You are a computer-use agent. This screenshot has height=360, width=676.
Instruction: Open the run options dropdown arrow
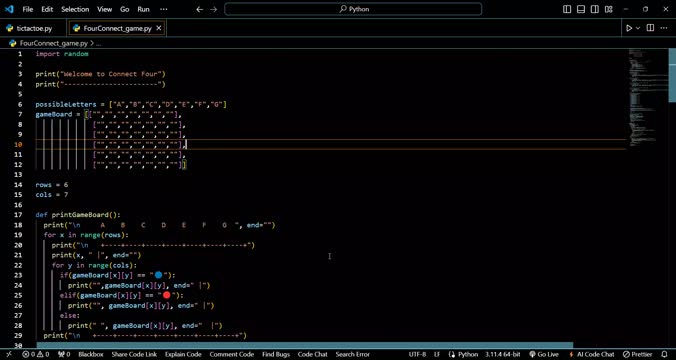coord(638,28)
